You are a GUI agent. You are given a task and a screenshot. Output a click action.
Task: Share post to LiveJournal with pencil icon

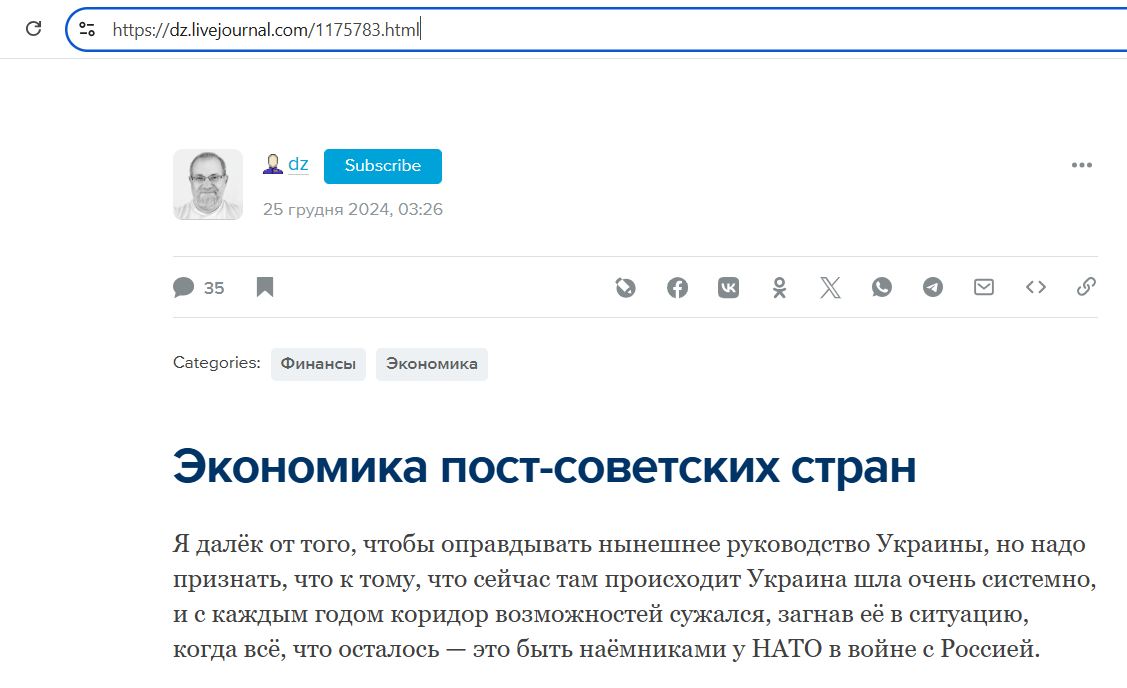tap(625, 288)
